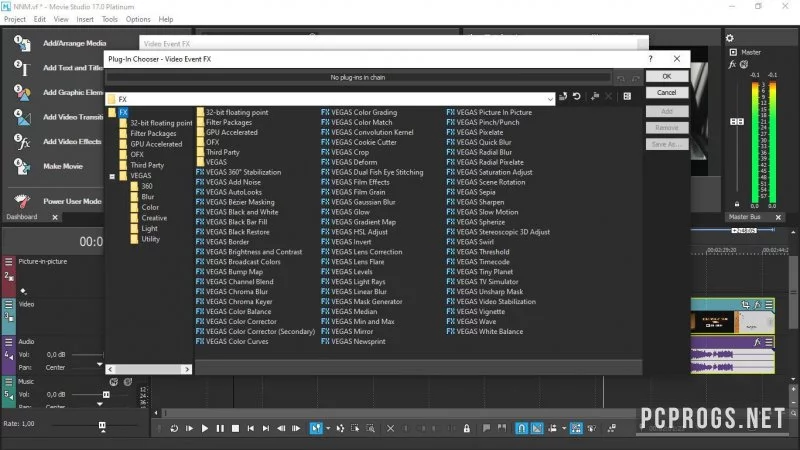Click the Pause button in transport bar
The image size is (800, 450).
tap(220, 429)
